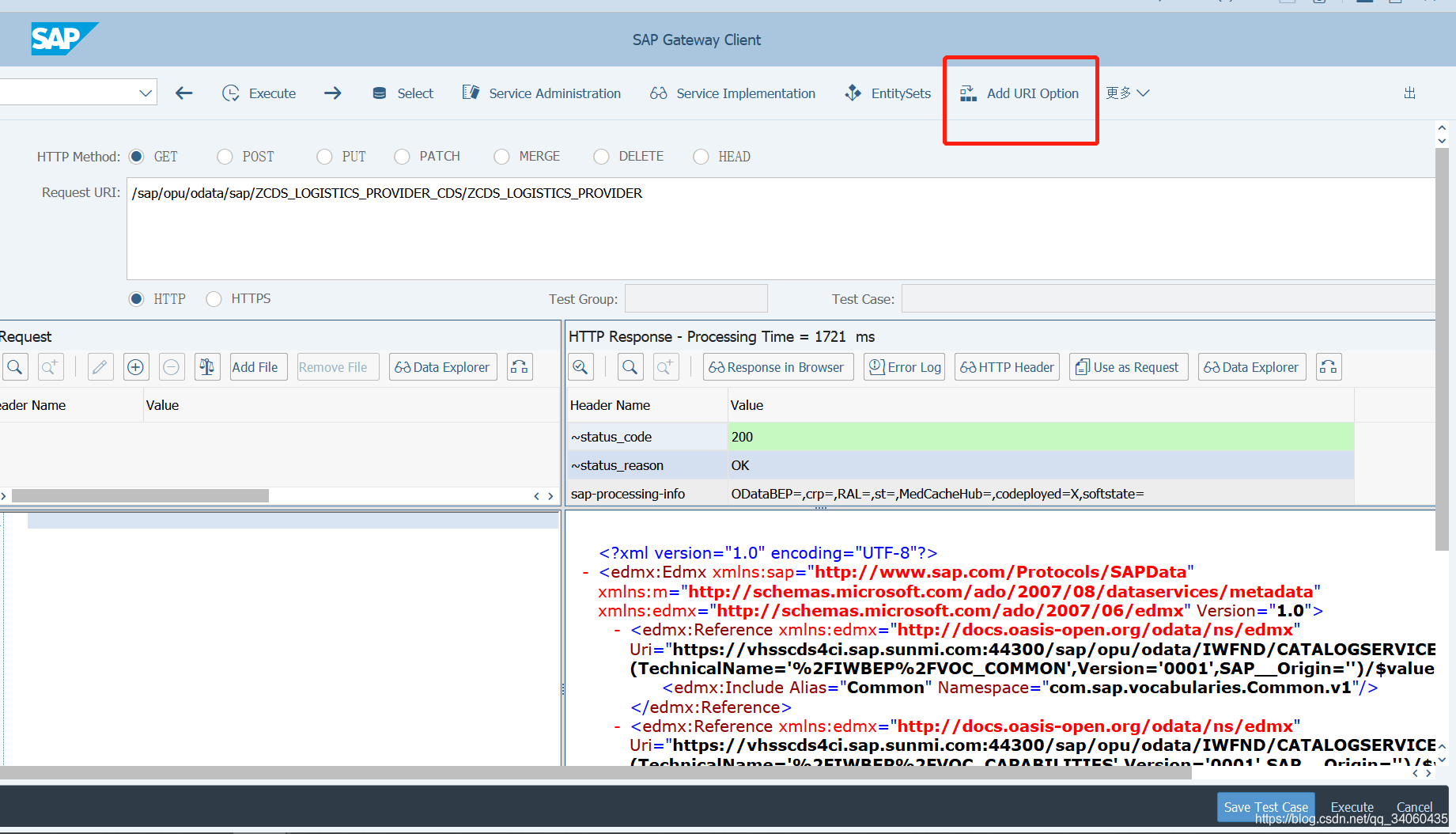
Task: Click the Execute toolbar button
Action: coord(259,93)
